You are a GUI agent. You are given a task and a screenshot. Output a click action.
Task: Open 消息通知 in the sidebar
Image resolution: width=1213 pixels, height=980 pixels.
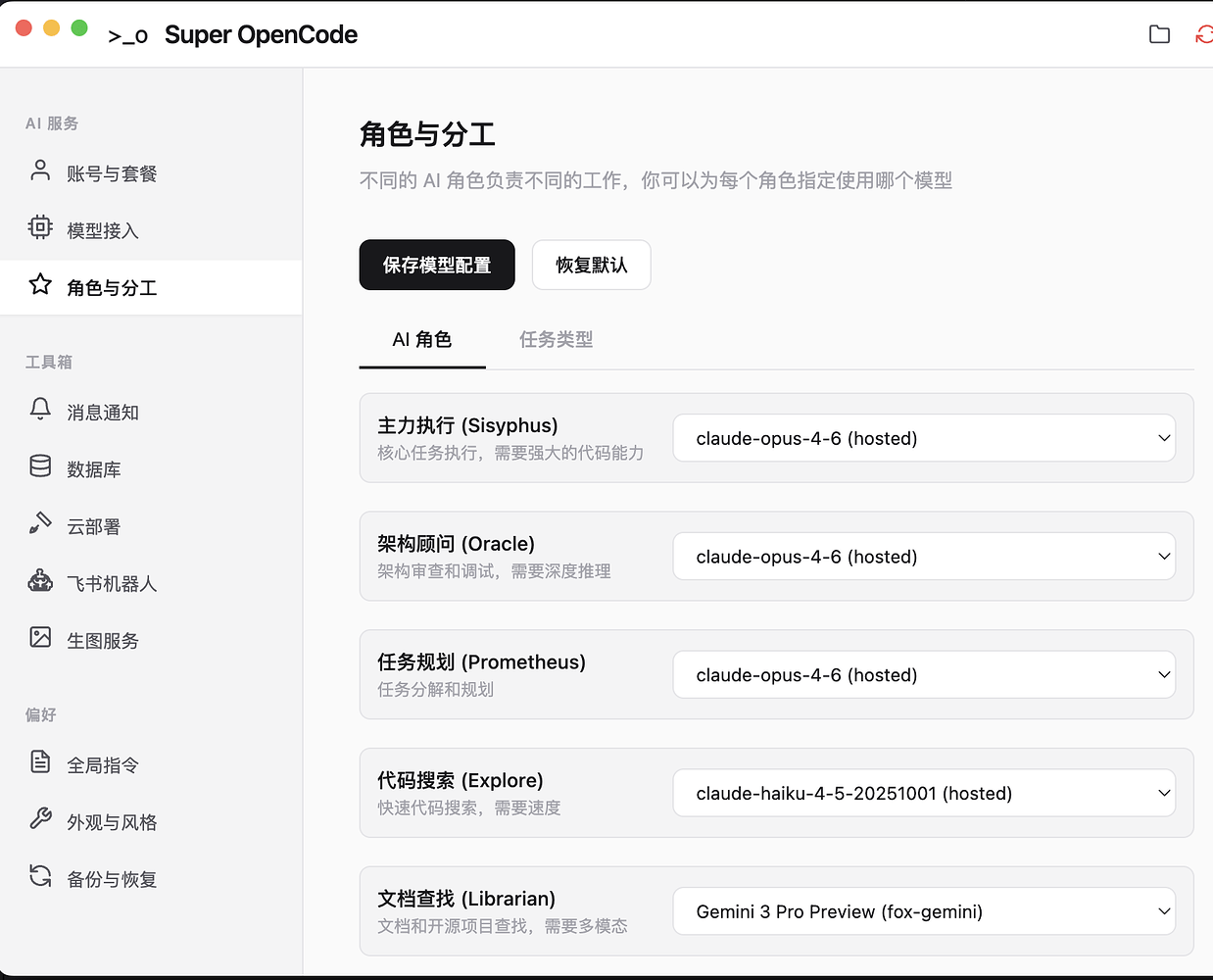pos(151,413)
